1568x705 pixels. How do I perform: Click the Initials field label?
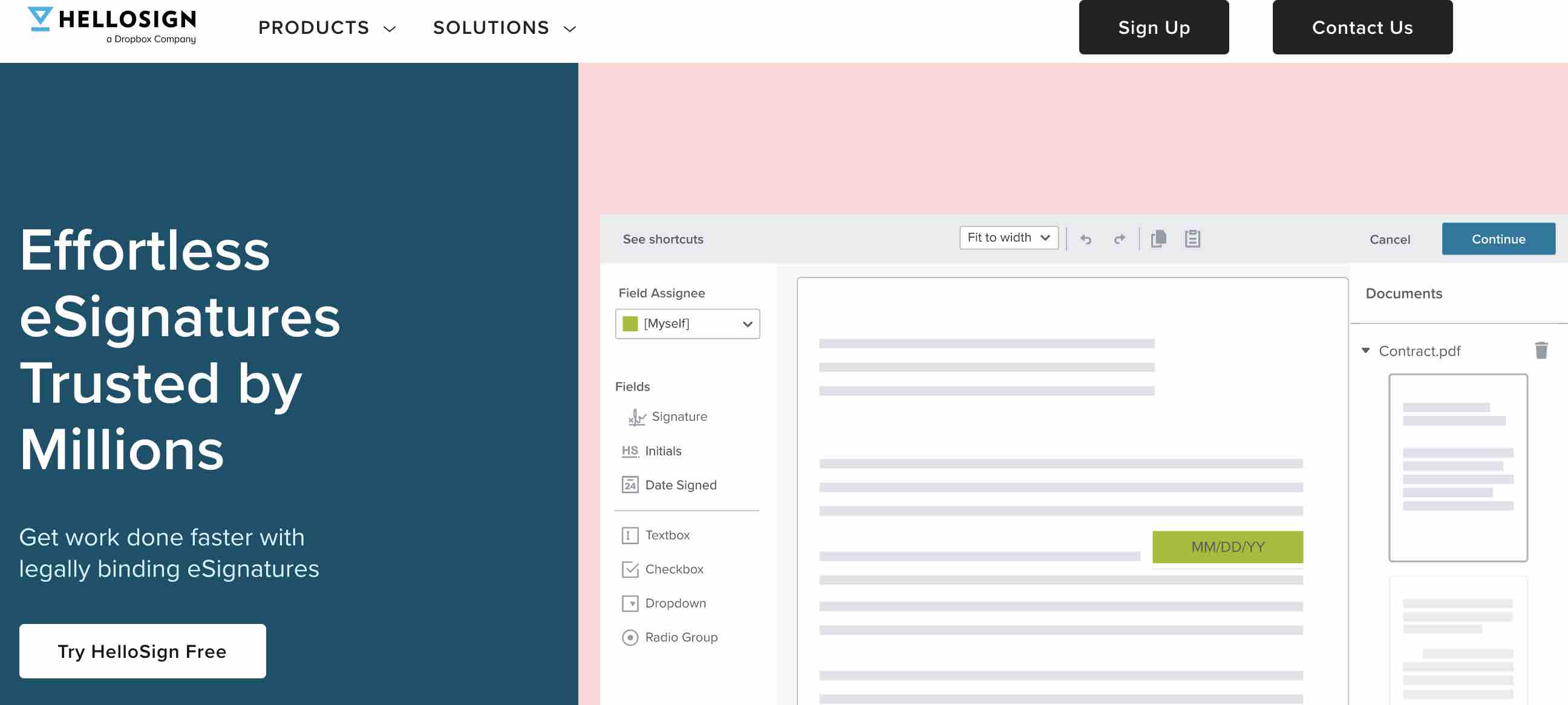click(662, 450)
